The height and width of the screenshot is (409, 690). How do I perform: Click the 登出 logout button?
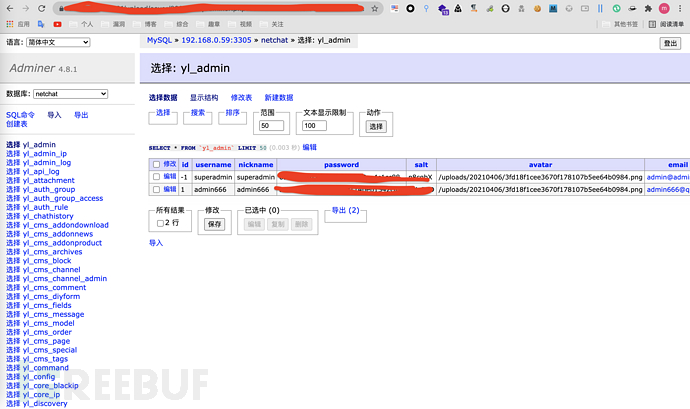pos(670,43)
